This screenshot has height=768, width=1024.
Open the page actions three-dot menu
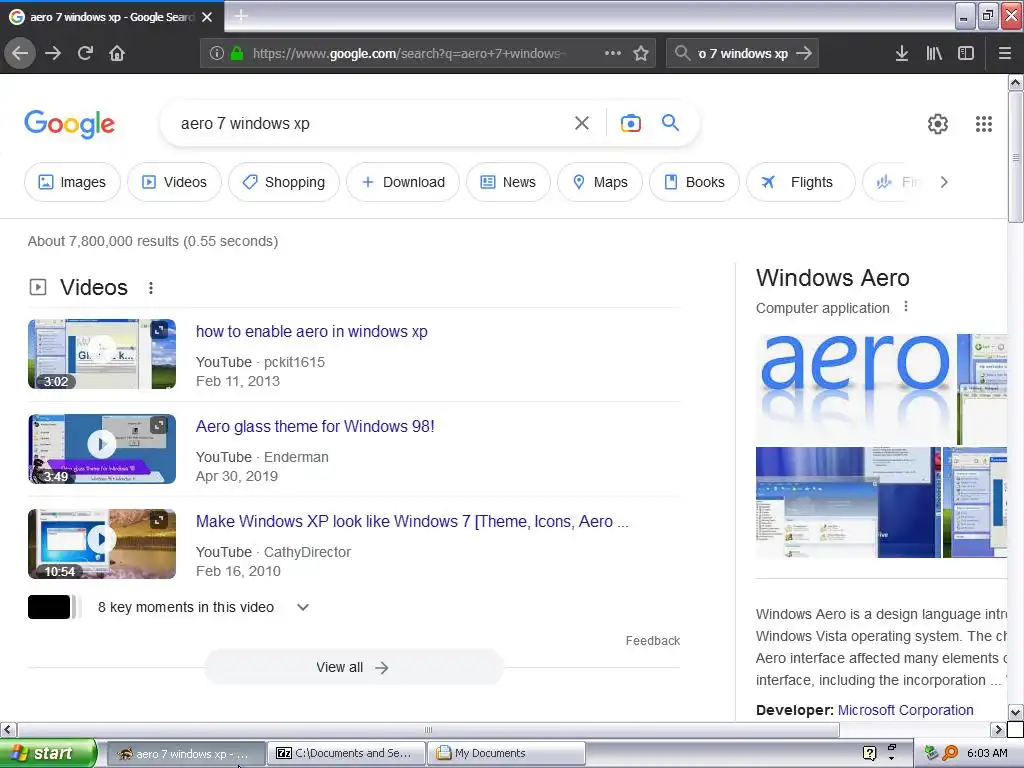coord(613,53)
